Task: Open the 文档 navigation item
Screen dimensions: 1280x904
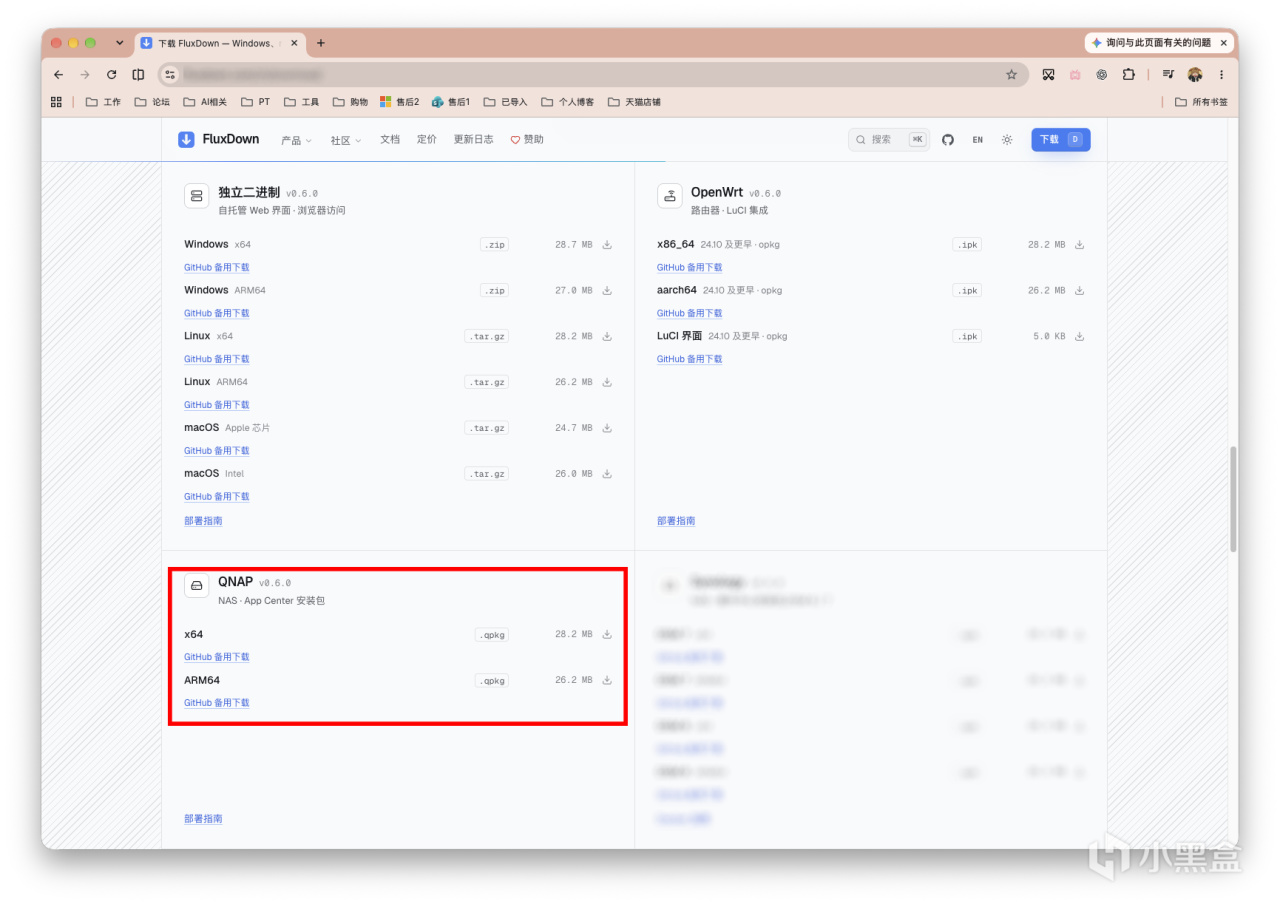Action: 390,139
